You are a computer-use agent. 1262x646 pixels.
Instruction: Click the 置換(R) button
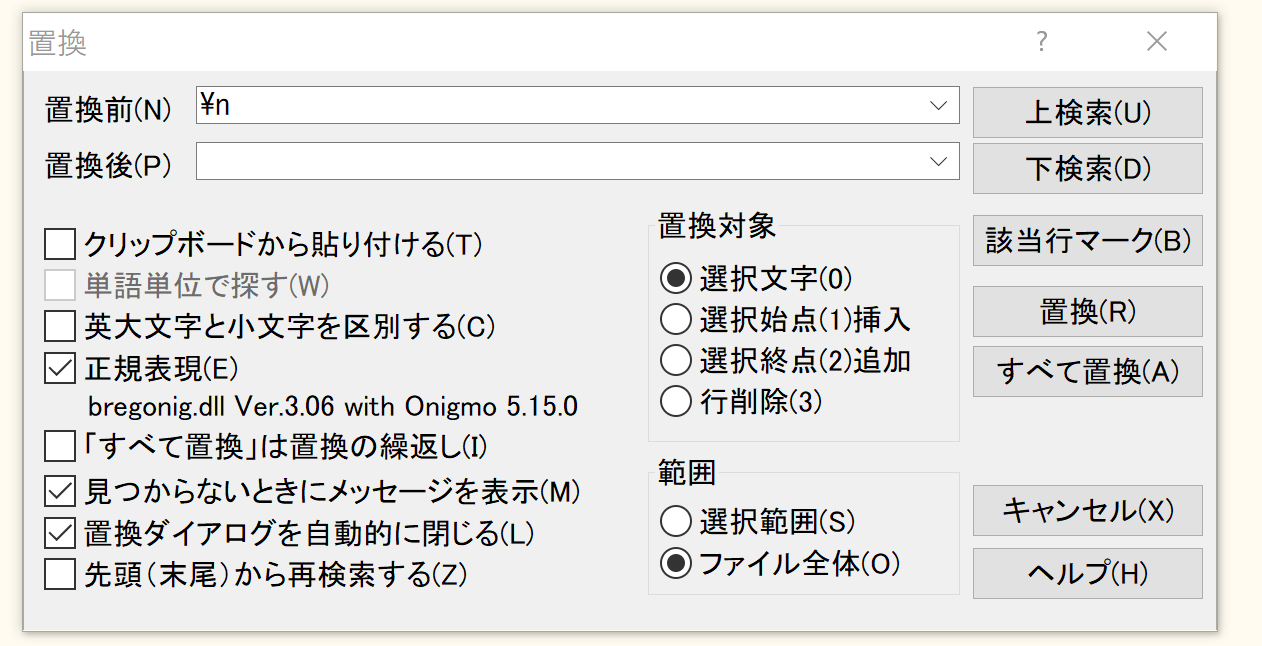pyautogui.click(x=1087, y=312)
